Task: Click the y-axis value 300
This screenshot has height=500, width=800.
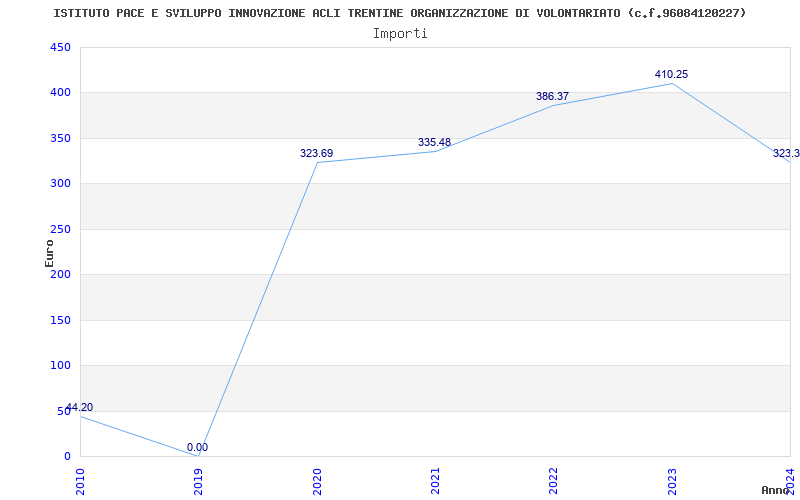Action: [60, 184]
